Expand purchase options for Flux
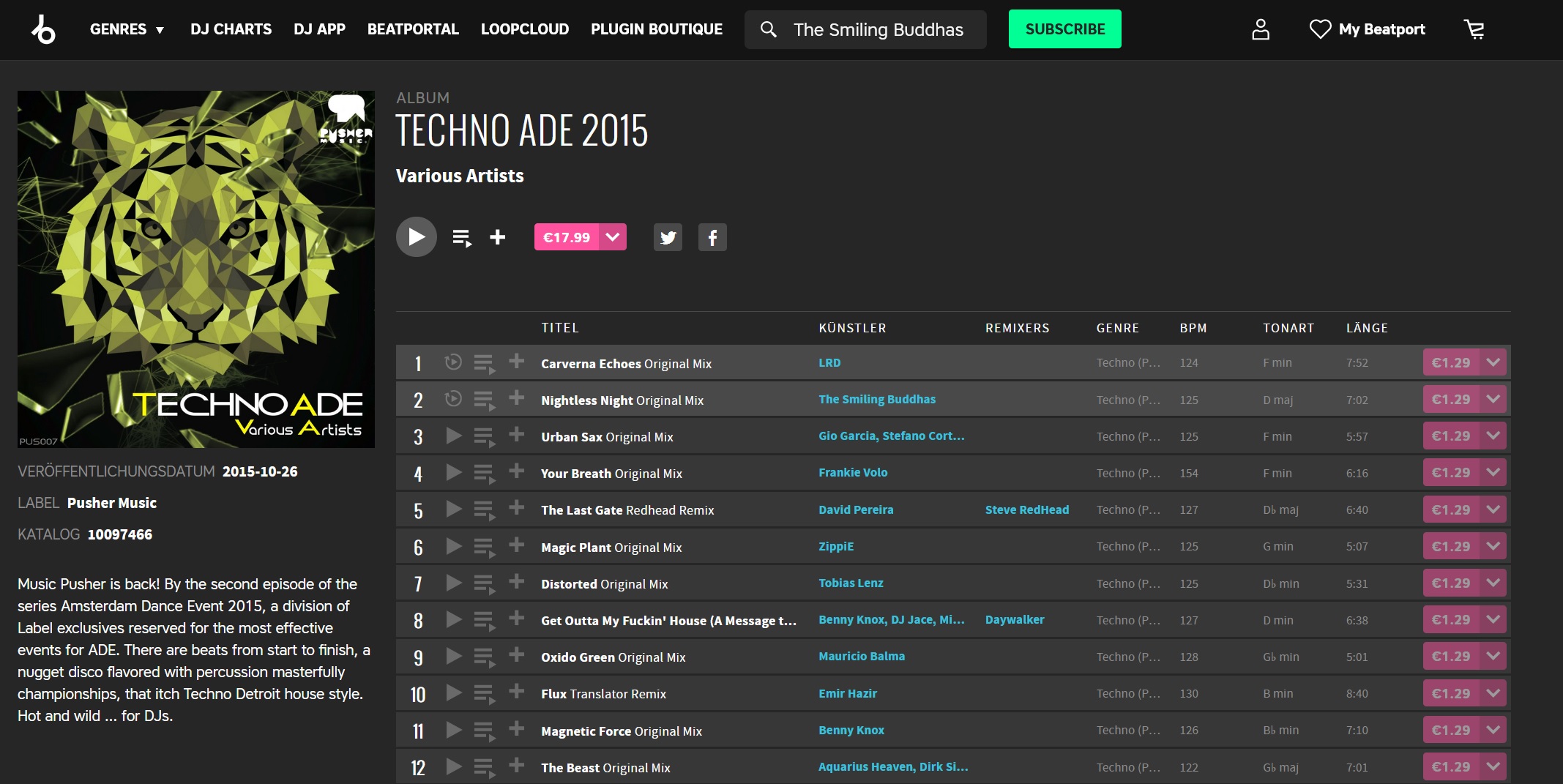The width and height of the screenshot is (1563, 784). point(1493,693)
